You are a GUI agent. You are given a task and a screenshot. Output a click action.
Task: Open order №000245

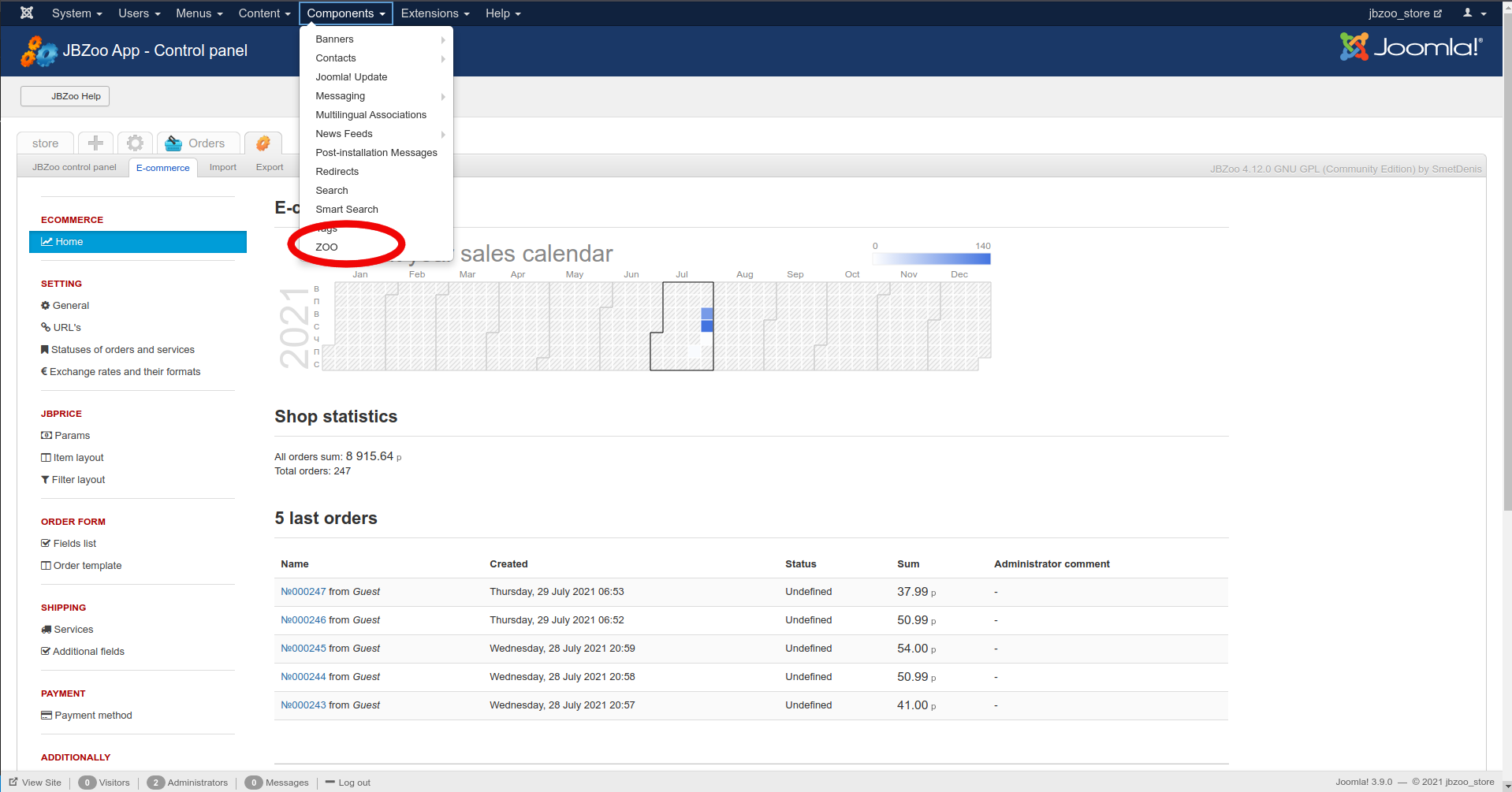(303, 649)
